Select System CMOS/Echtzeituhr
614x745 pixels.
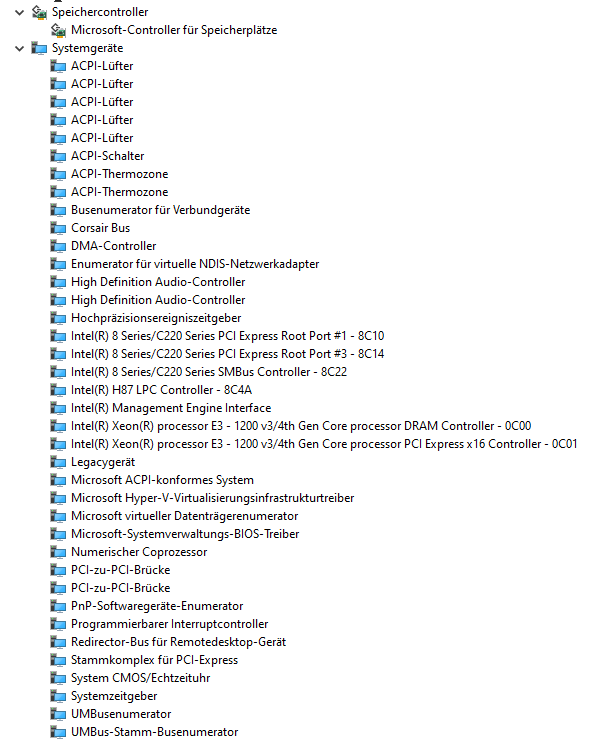140,678
